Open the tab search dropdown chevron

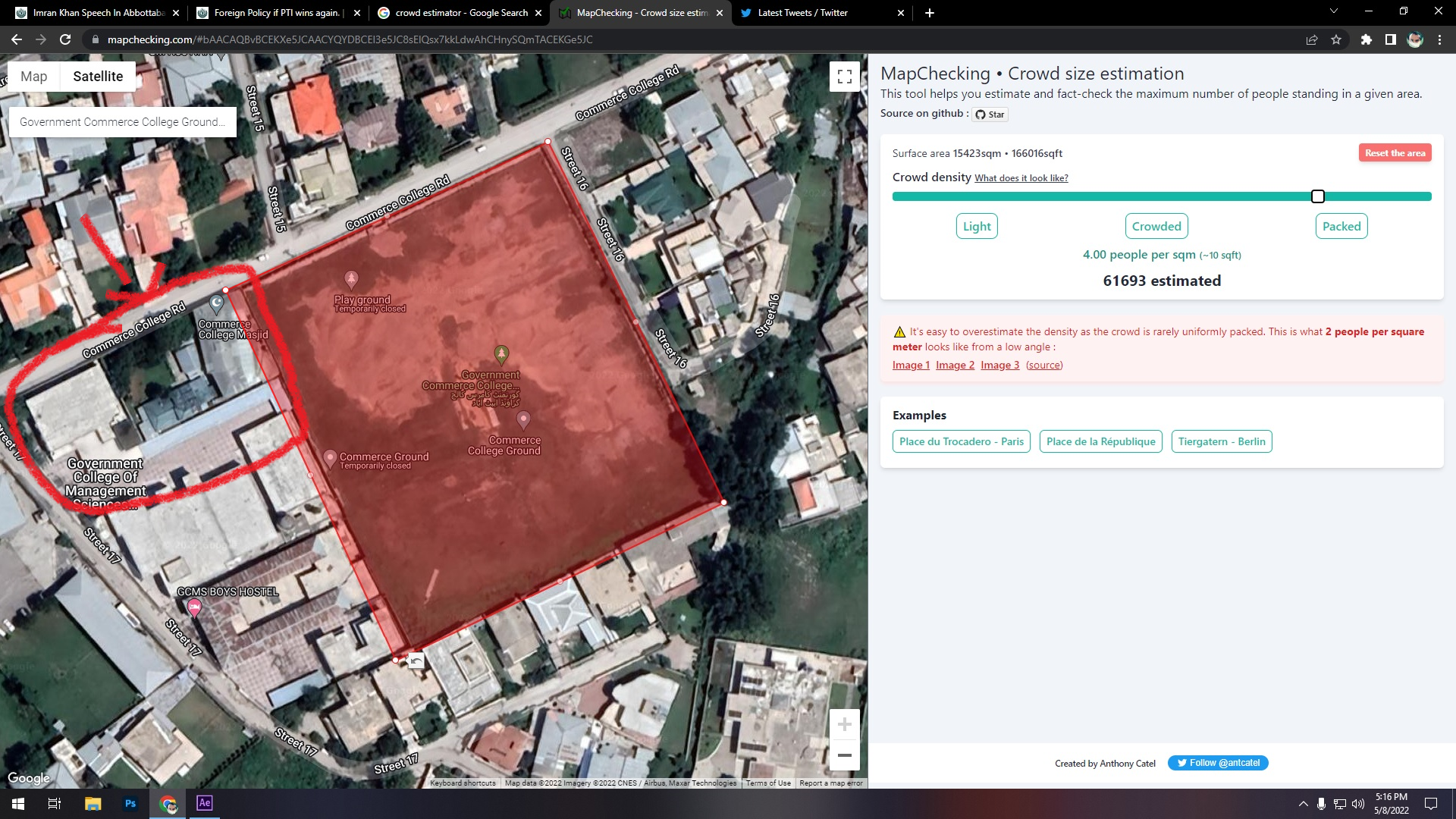coord(1334,11)
